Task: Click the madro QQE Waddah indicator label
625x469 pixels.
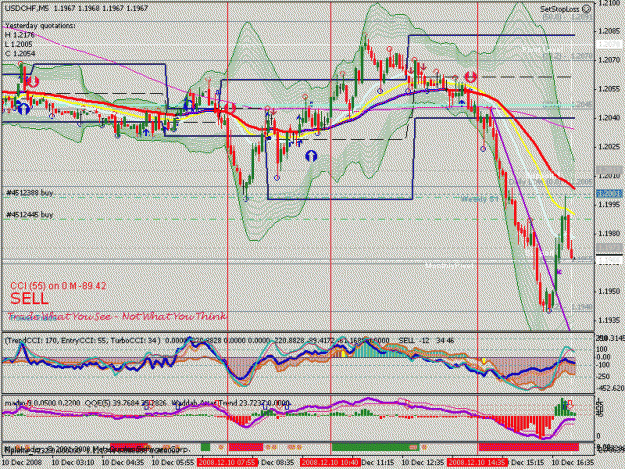Action: click(147, 403)
